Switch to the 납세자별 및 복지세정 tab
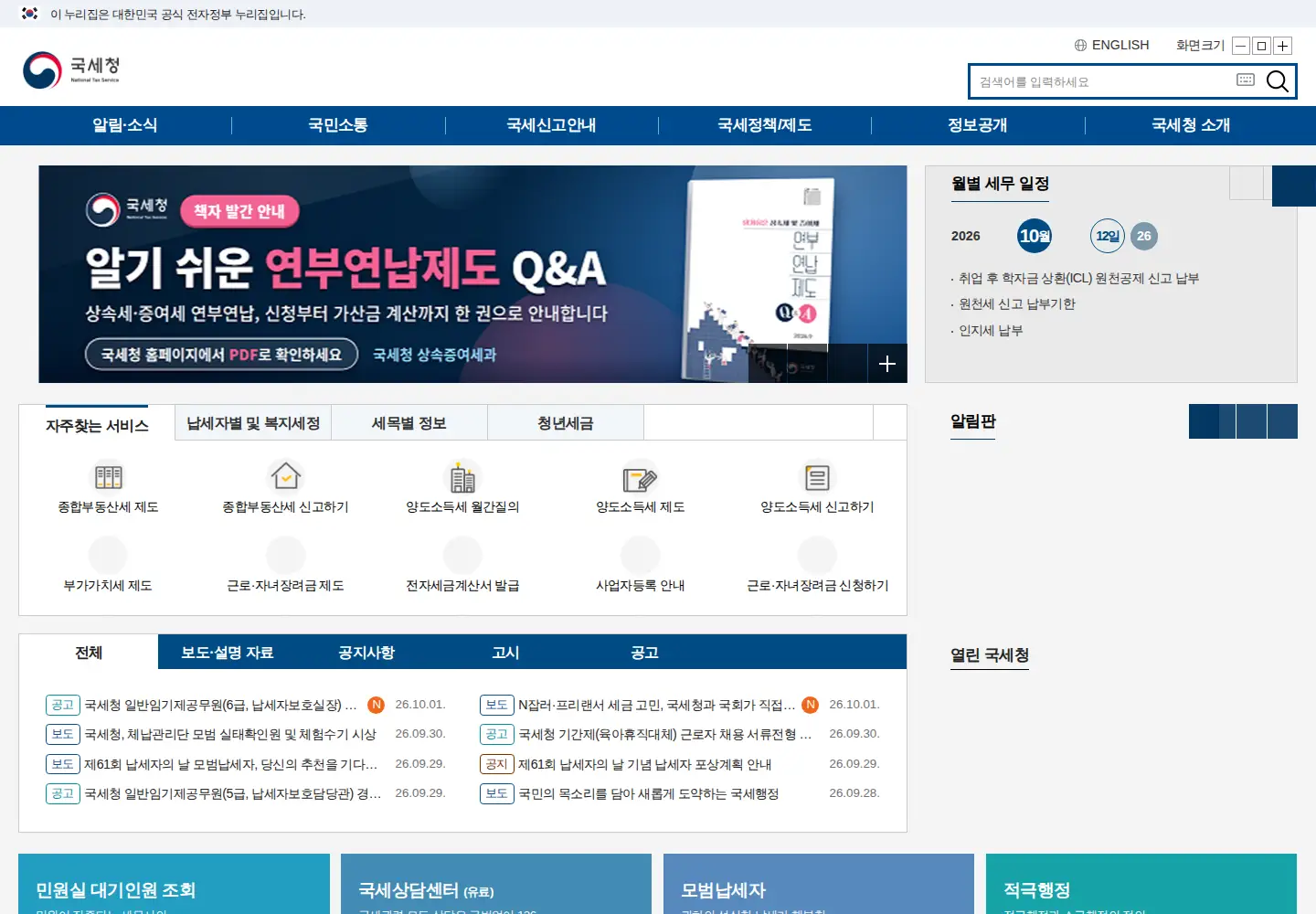 [253, 423]
